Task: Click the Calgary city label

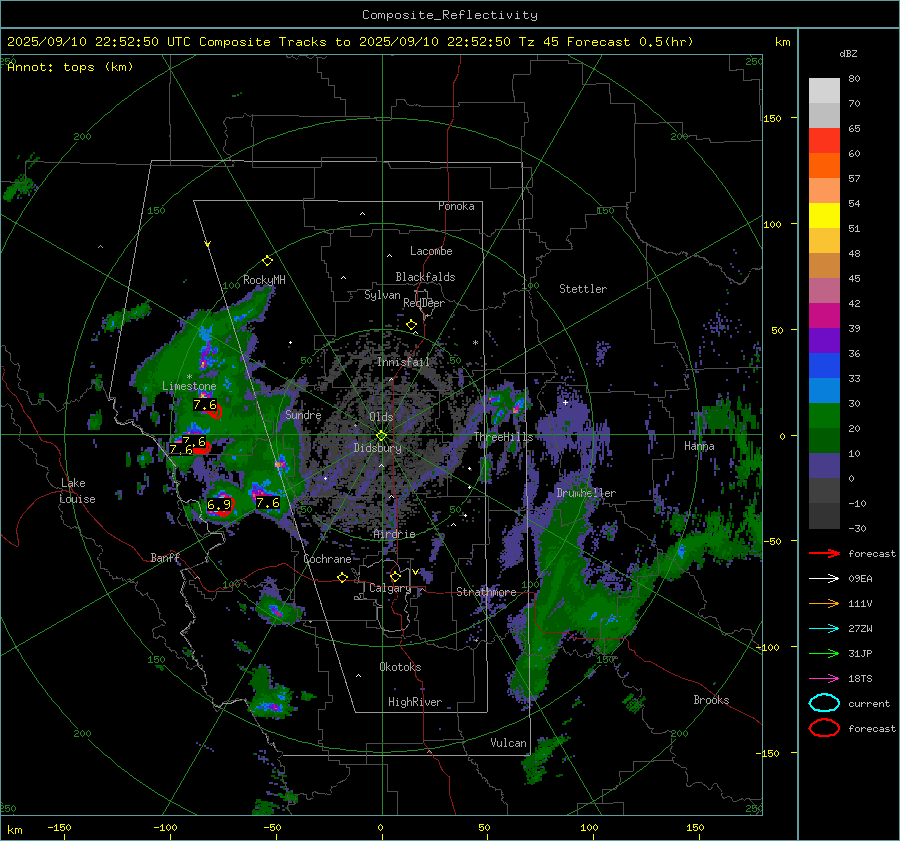Action: point(390,588)
